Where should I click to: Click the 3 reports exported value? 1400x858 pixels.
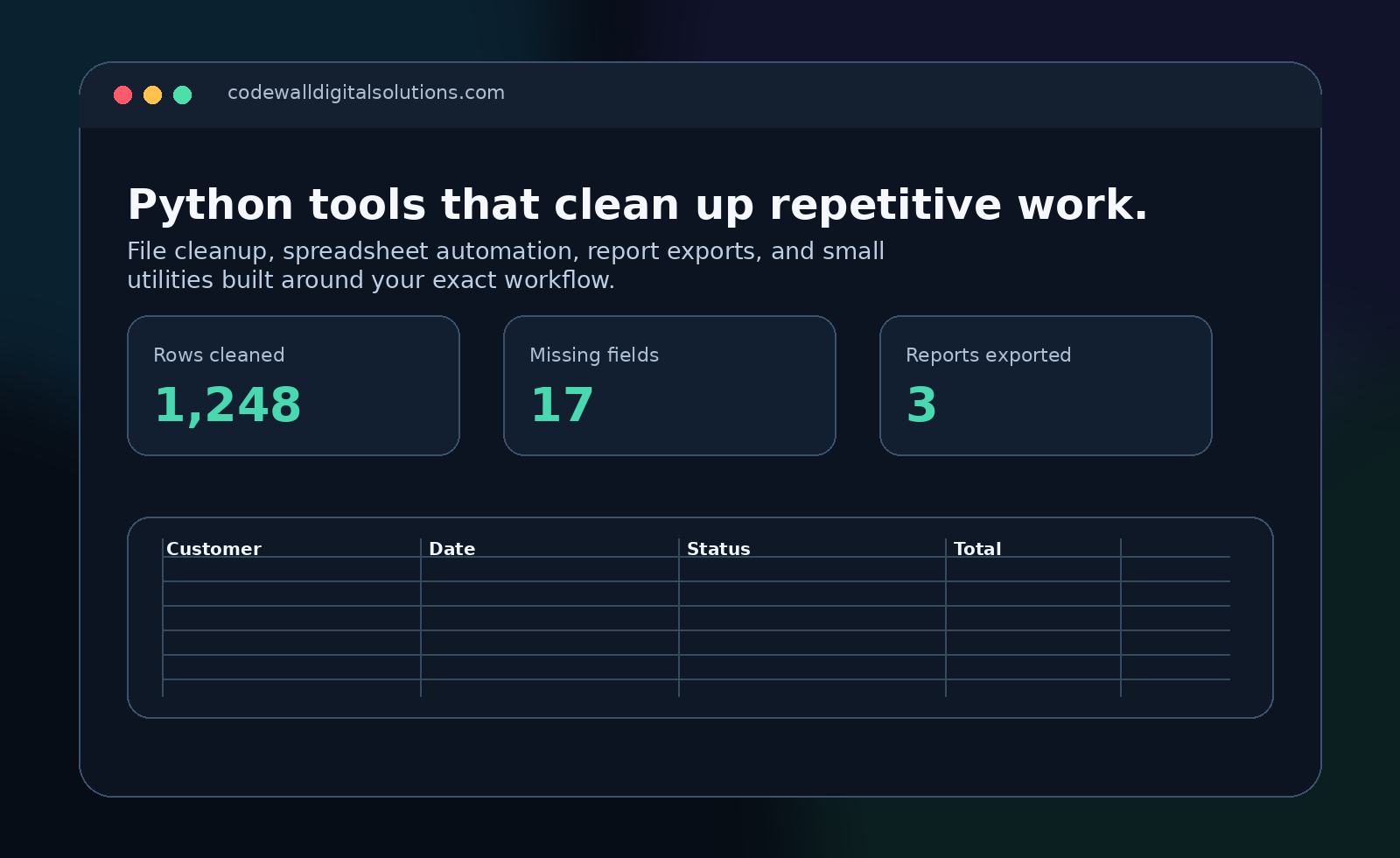coord(921,405)
